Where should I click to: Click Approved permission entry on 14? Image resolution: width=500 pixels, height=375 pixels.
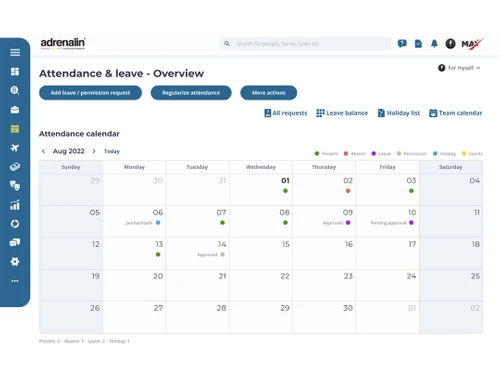pos(211,255)
